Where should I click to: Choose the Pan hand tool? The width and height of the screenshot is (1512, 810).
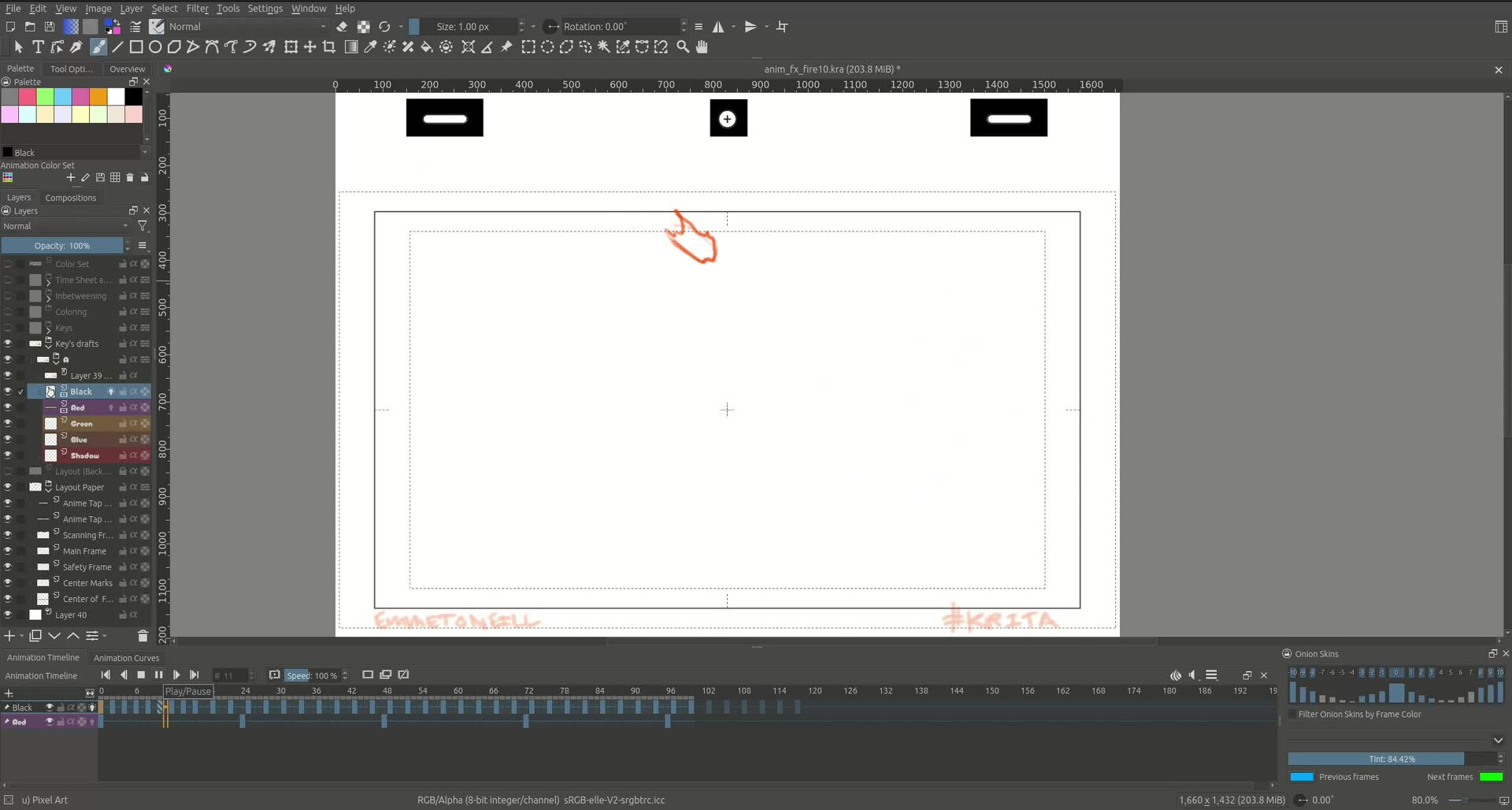702,47
